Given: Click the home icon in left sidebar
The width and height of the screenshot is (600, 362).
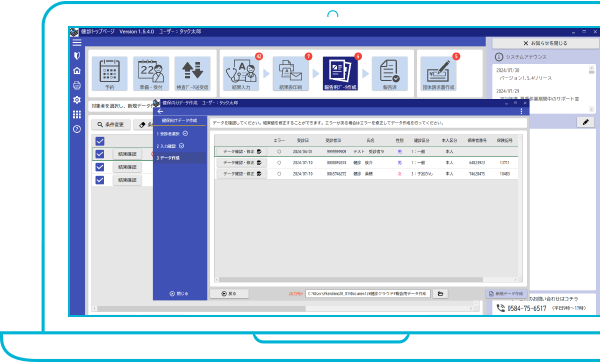Looking at the screenshot, I should pos(77,71).
